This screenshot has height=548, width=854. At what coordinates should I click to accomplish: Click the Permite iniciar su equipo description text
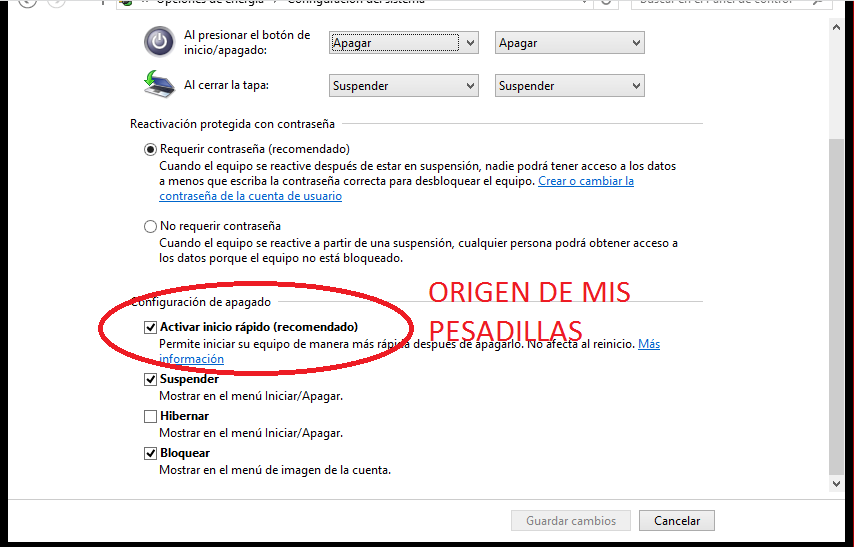397,344
